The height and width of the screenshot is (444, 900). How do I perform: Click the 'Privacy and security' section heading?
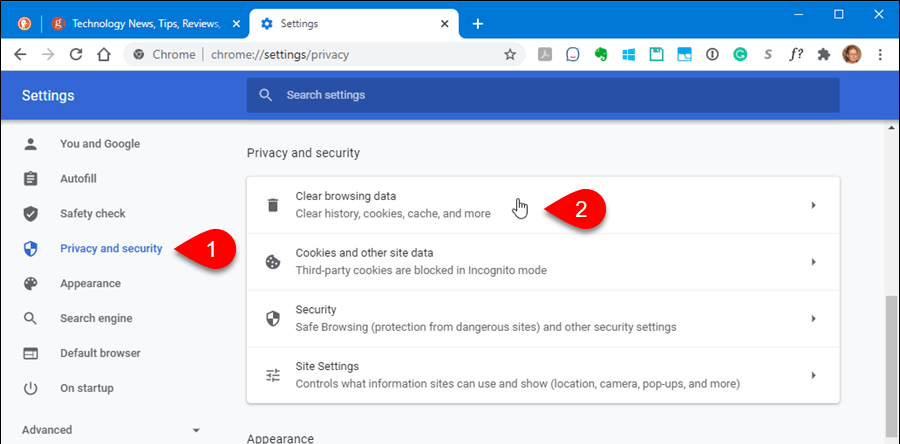pyautogui.click(x=303, y=153)
